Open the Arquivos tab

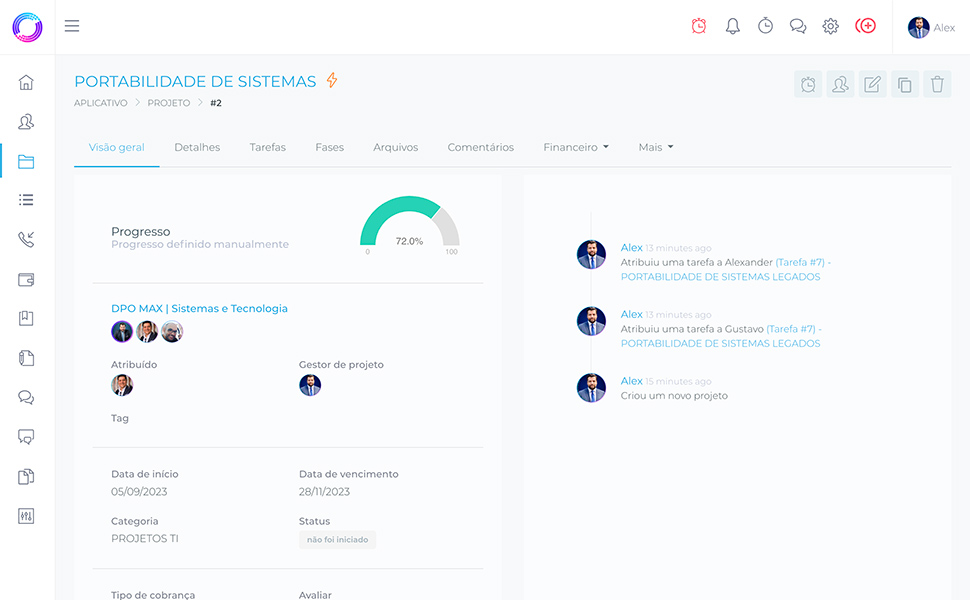(396, 147)
